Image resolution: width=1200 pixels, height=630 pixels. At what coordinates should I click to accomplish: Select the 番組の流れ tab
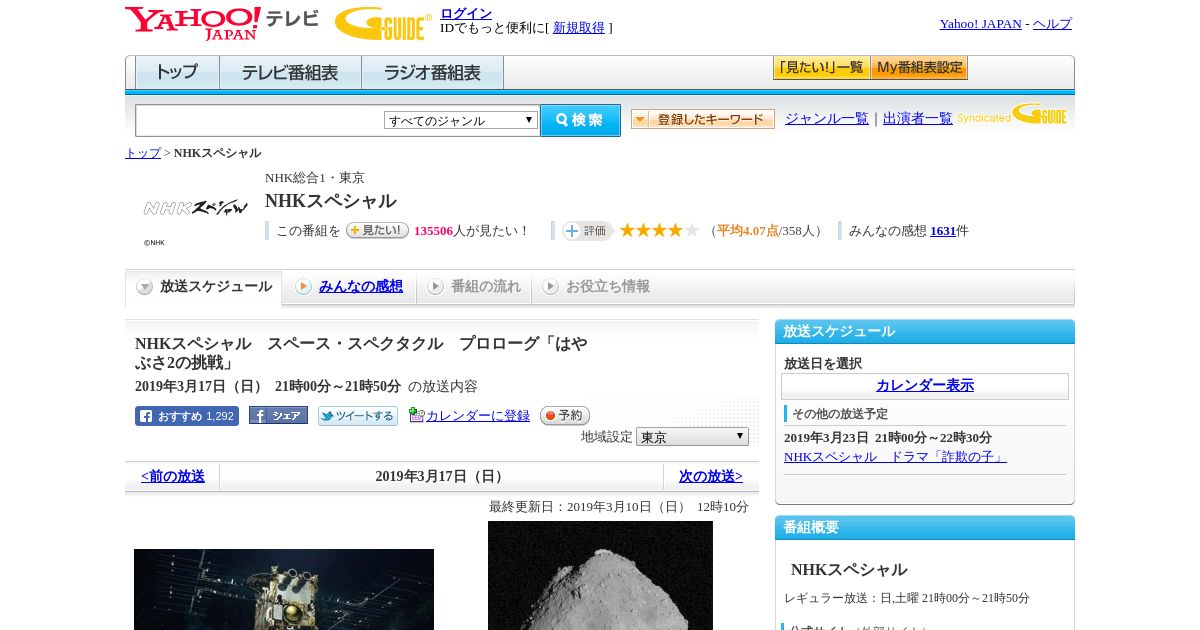click(474, 287)
